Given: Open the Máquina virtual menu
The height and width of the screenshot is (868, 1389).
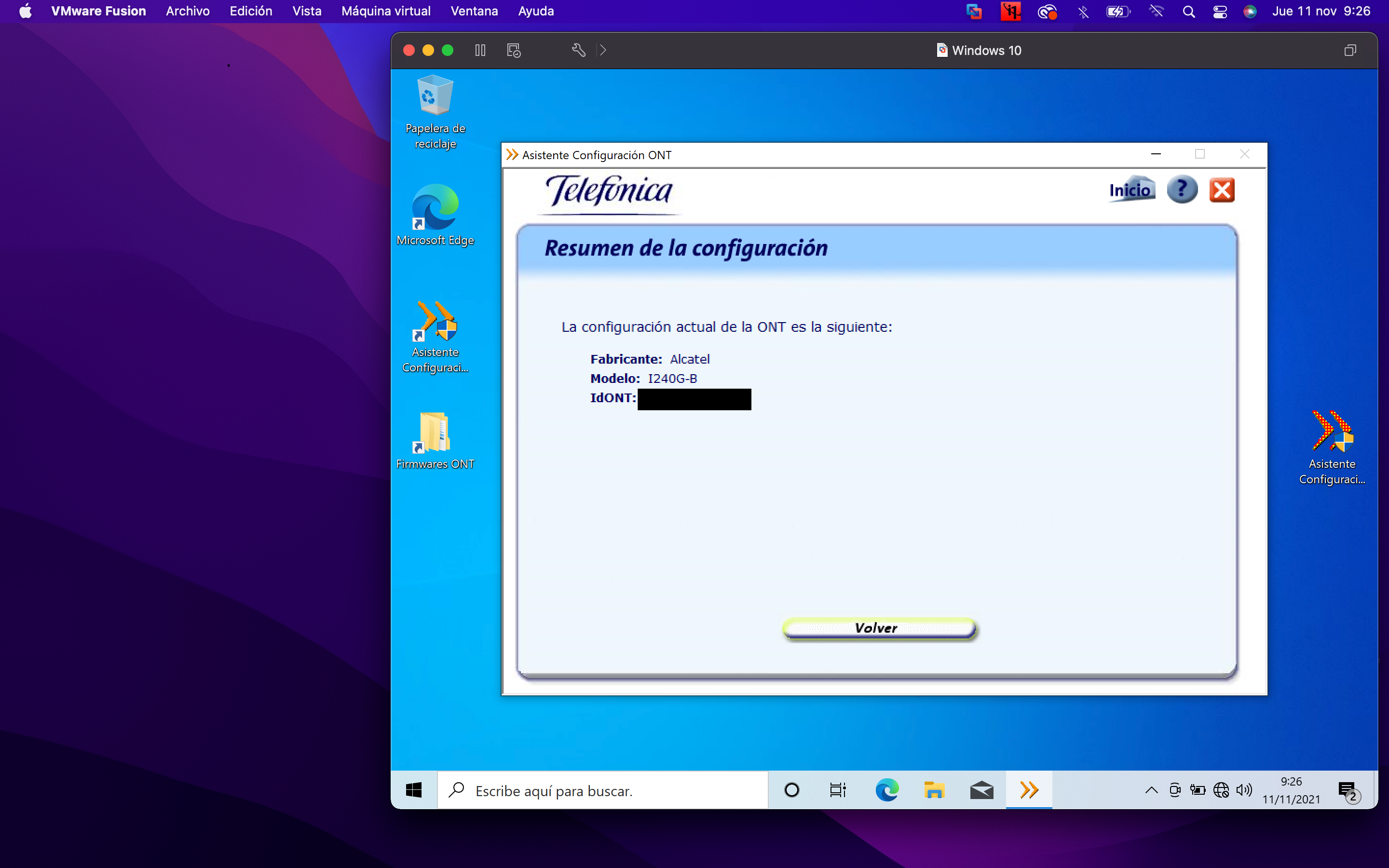Looking at the screenshot, I should pyautogui.click(x=385, y=11).
